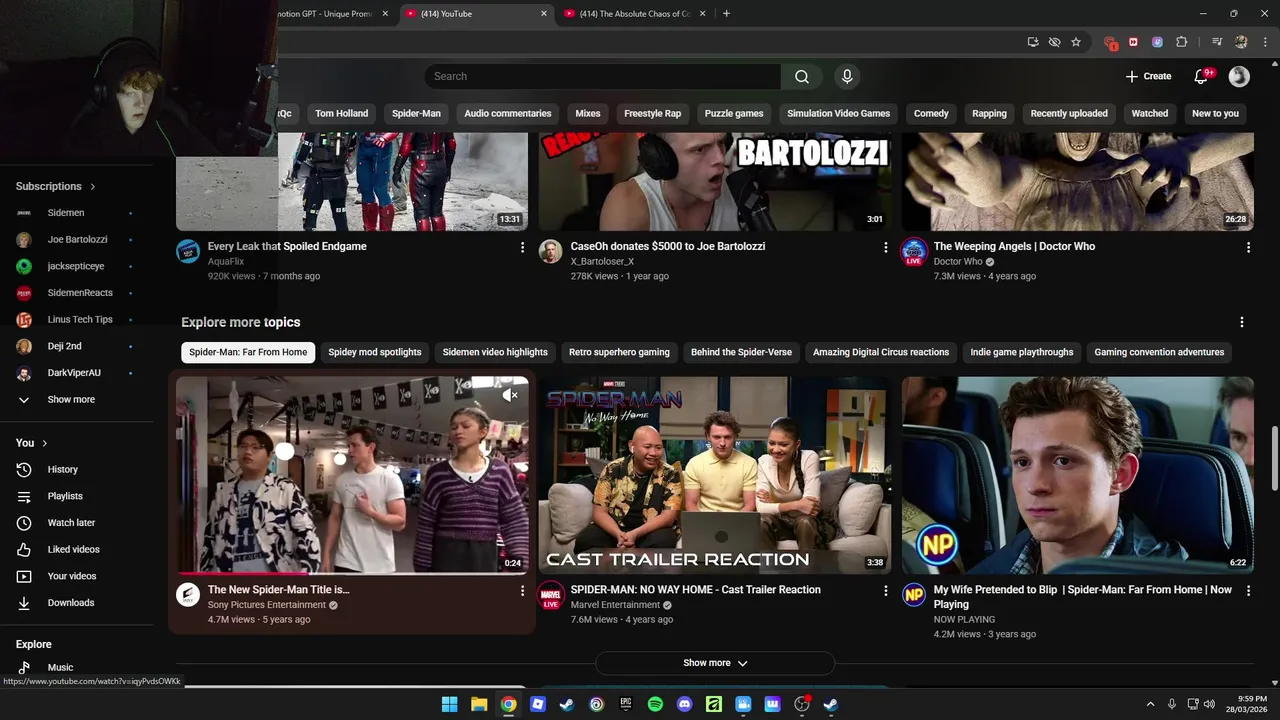Click the search magnifier button
Screen dimensions: 1280x720
pyautogui.click(x=801, y=77)
